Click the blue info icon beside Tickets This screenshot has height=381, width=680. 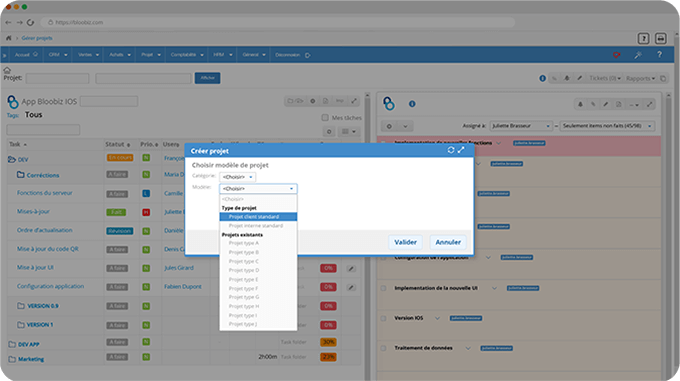click(x=542, y=78)
